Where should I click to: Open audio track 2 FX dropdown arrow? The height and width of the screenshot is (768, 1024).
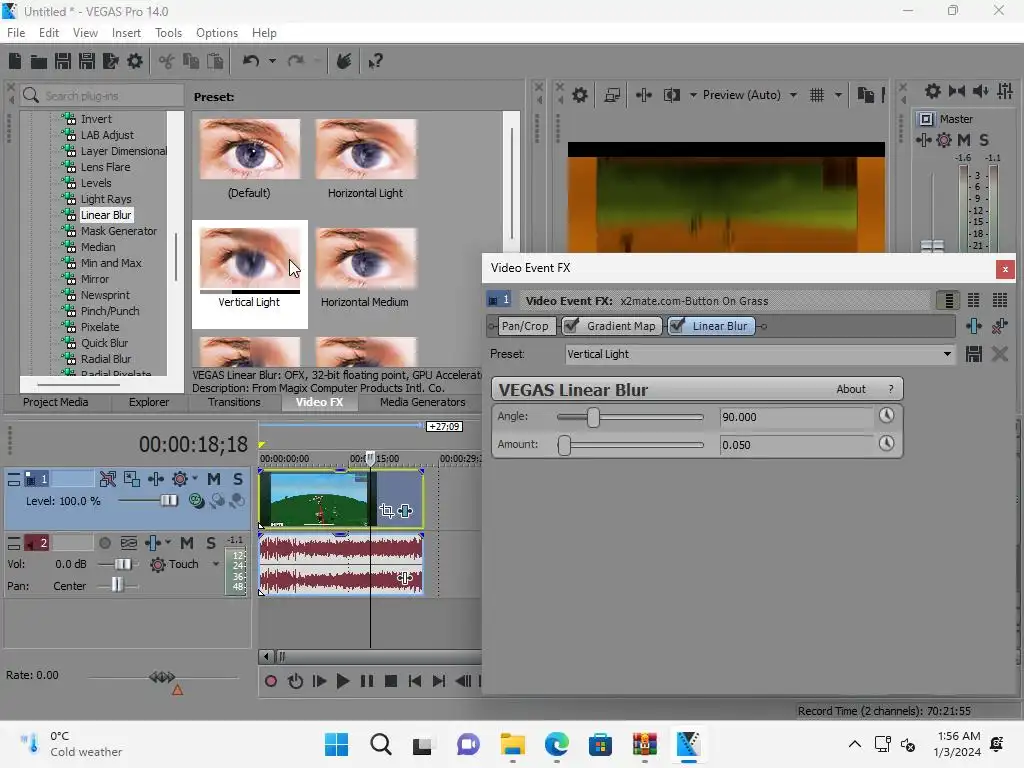click(x=168, y=543)
